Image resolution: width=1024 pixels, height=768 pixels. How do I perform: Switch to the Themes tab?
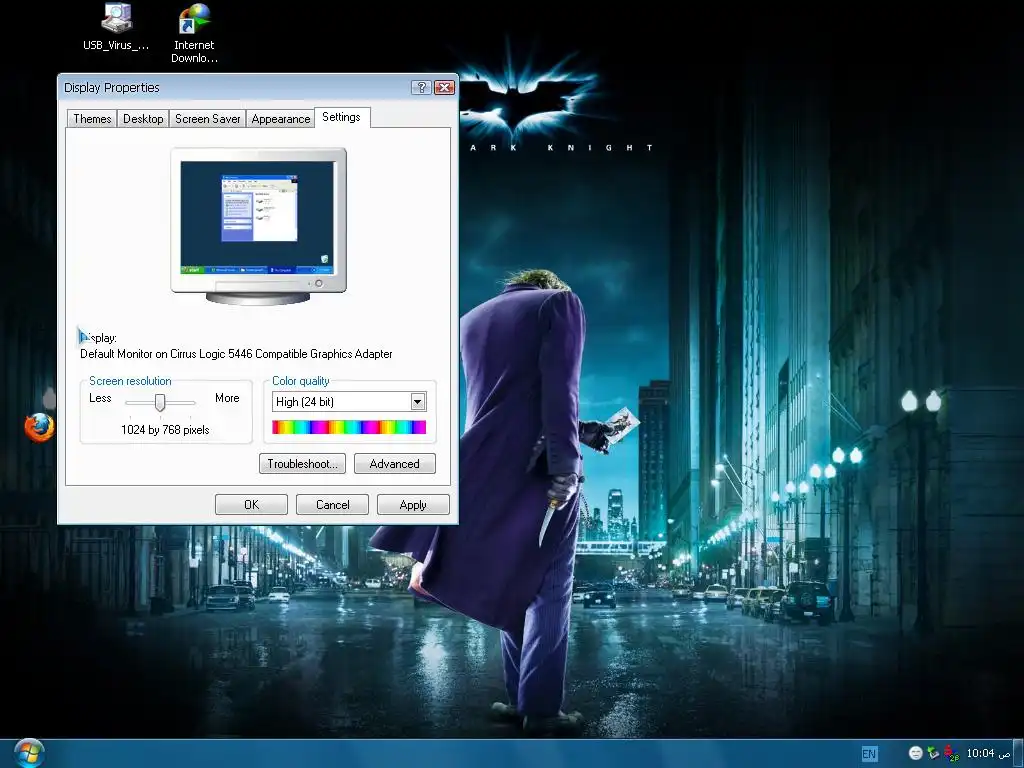pyautogui.click(x=92, y=119)
